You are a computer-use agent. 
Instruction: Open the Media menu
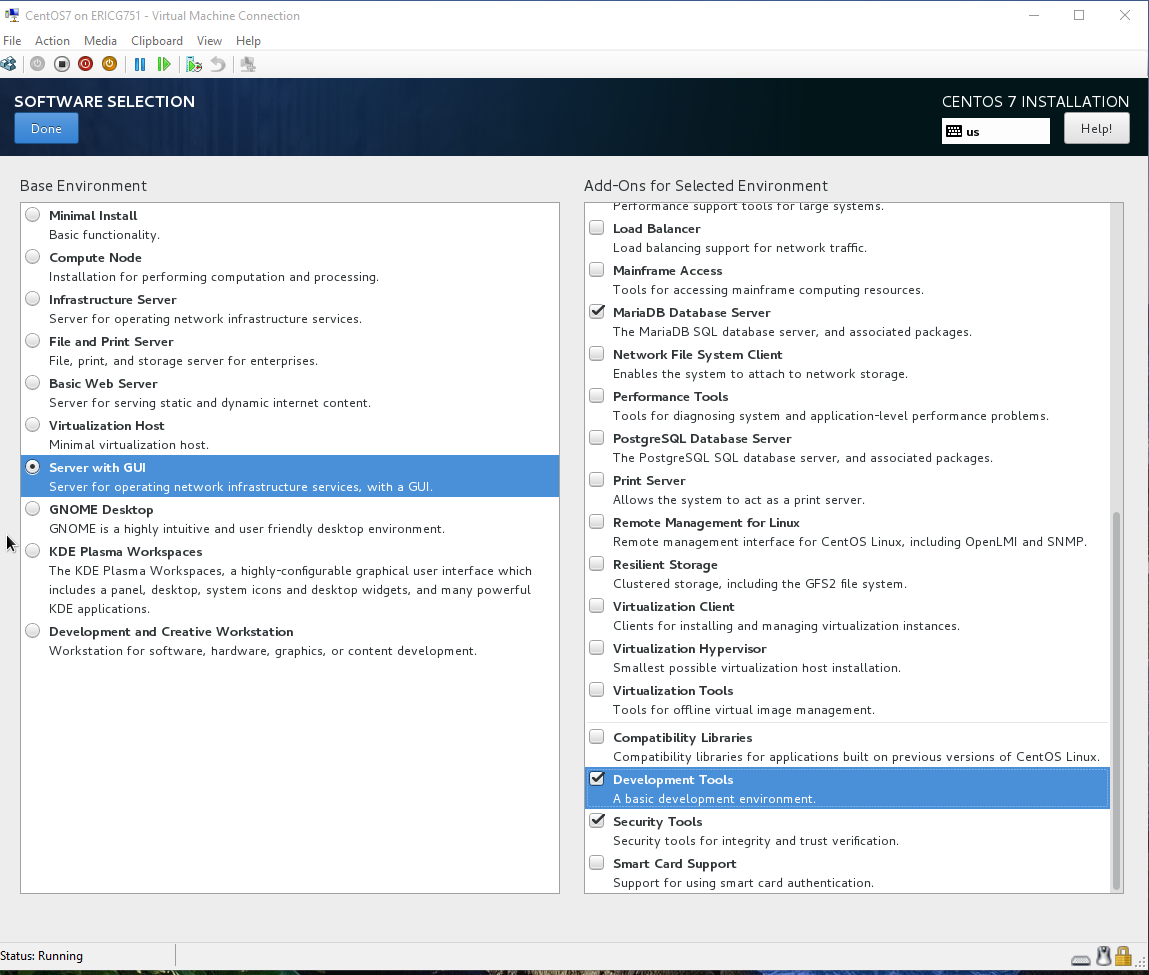pos(100,41)
